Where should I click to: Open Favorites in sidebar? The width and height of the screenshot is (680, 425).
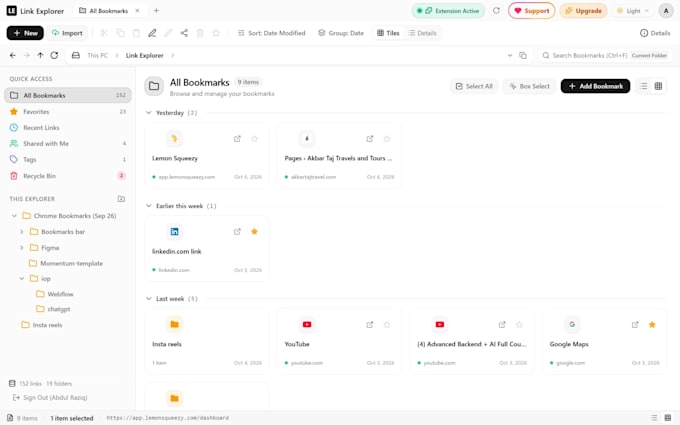coord(68,111)
